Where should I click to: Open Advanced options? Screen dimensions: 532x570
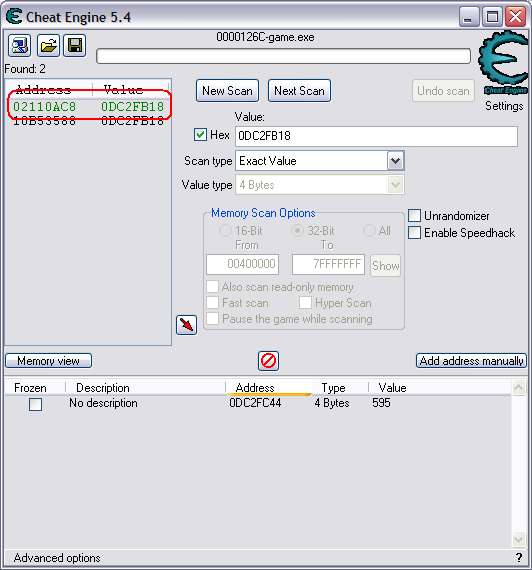[57, 558]
